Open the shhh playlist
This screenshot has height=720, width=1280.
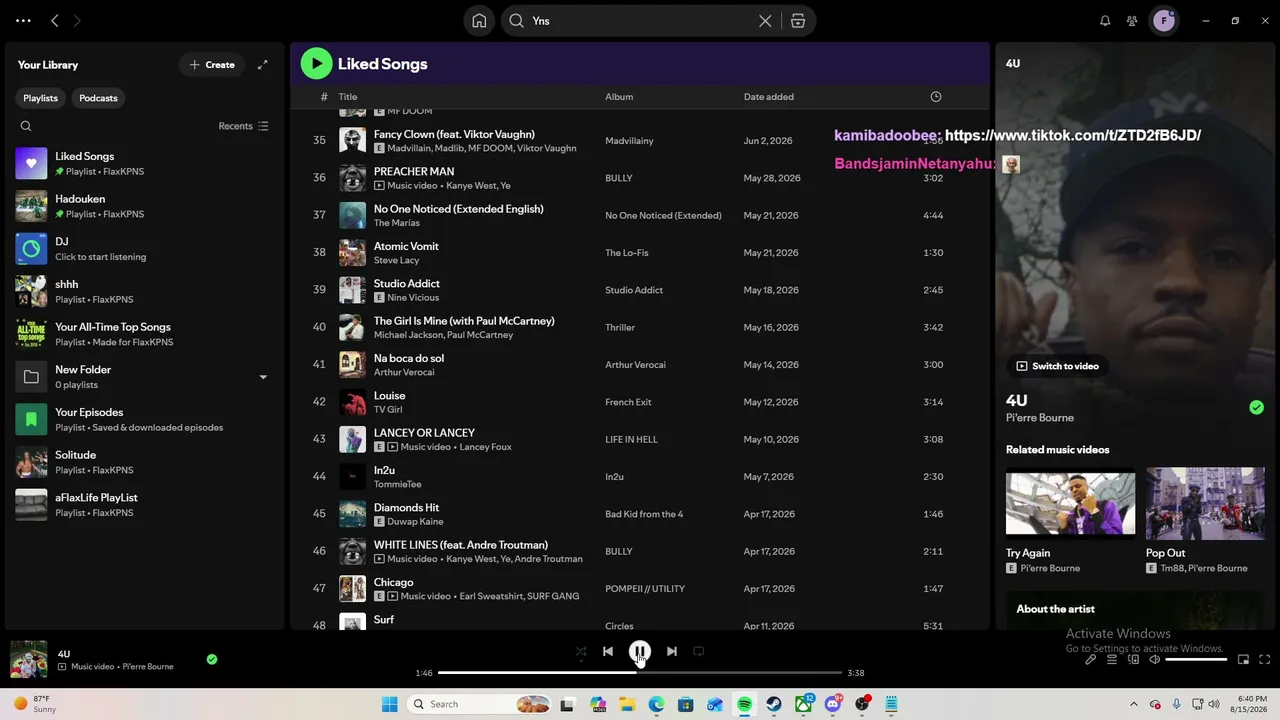pos(144,291)
